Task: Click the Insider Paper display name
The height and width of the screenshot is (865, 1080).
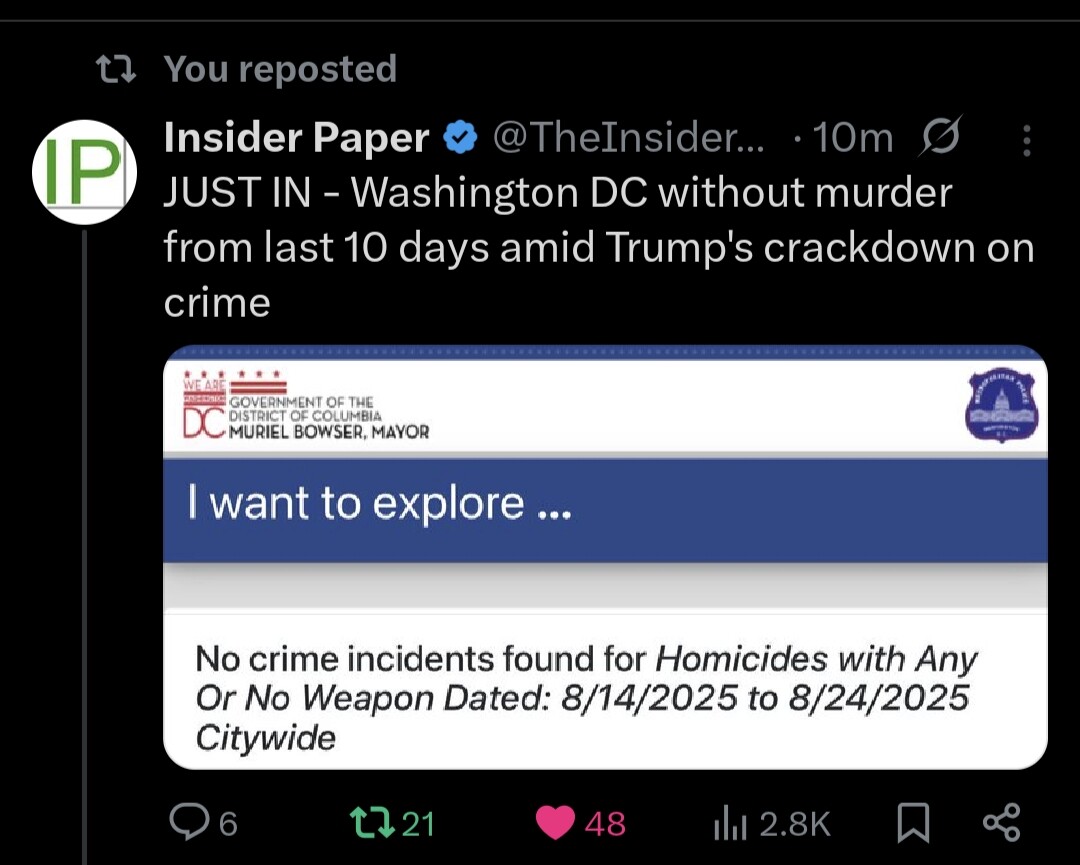Action: (296, 138)
